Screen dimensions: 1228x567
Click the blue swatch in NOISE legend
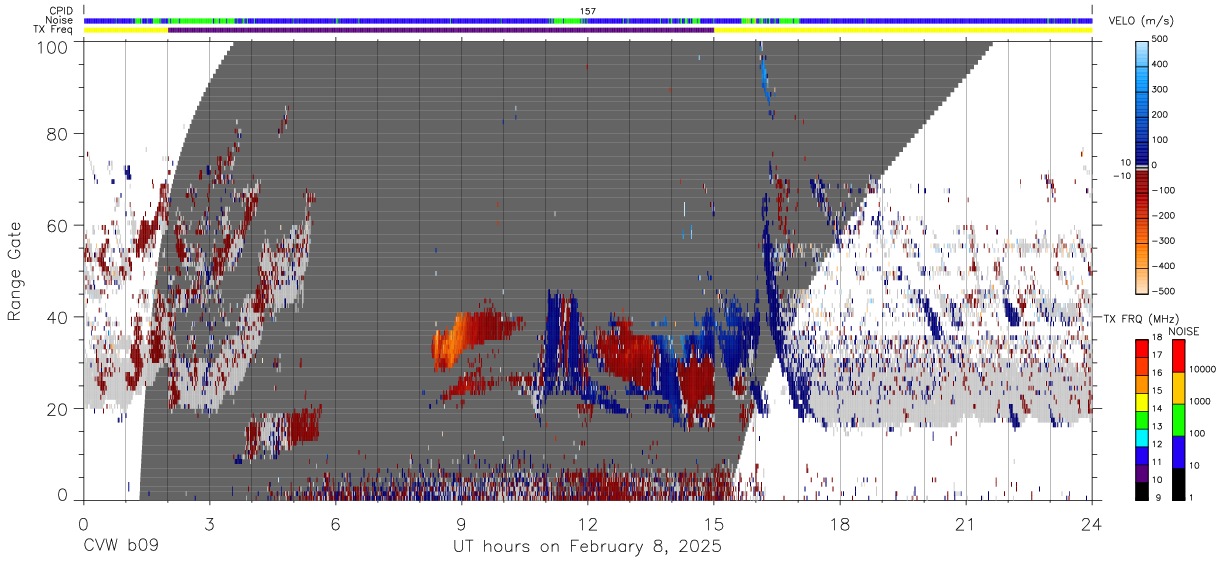click(1178, 452)
